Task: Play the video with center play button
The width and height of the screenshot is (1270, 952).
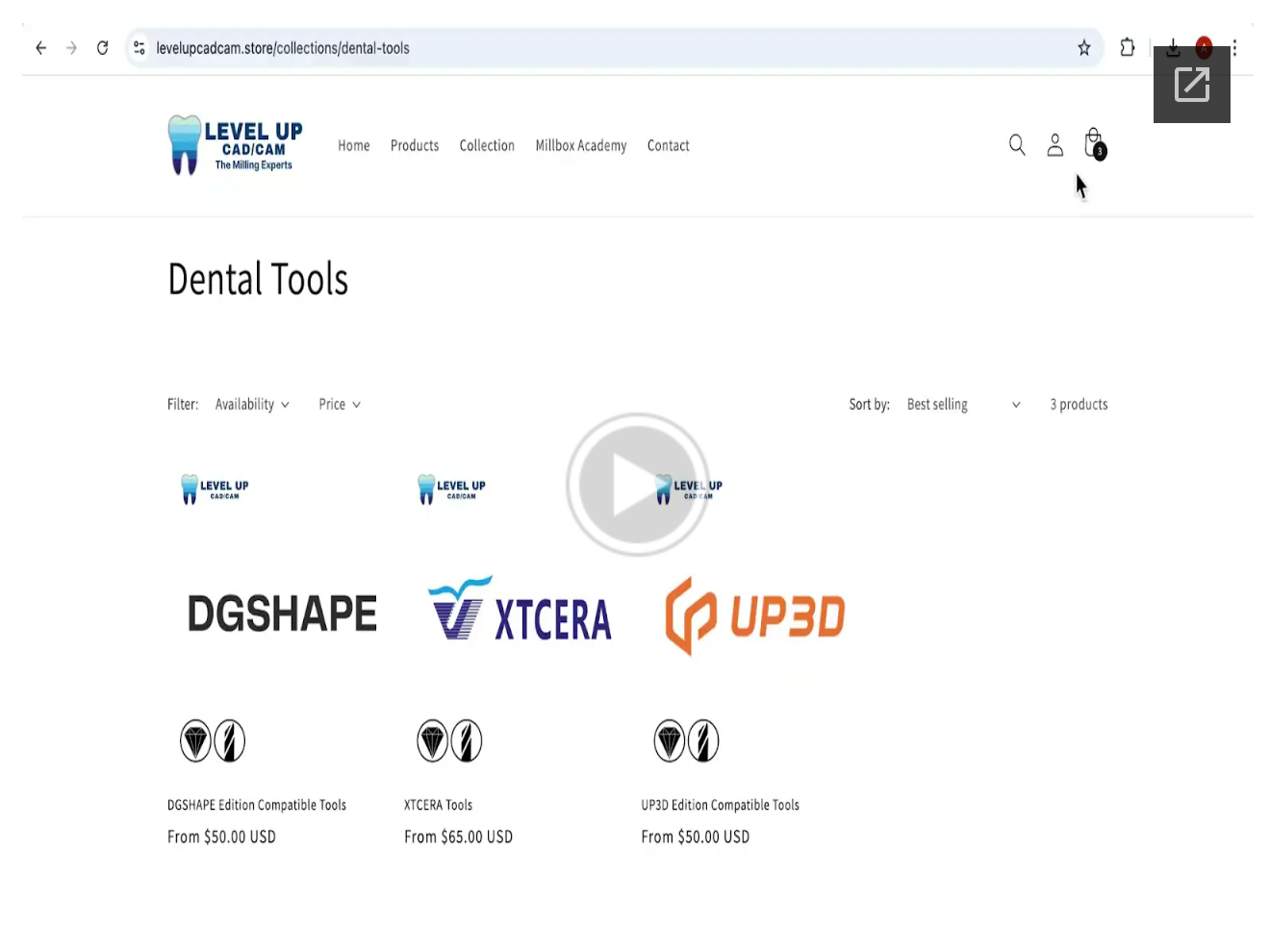Action: click(x=637, y=484)
